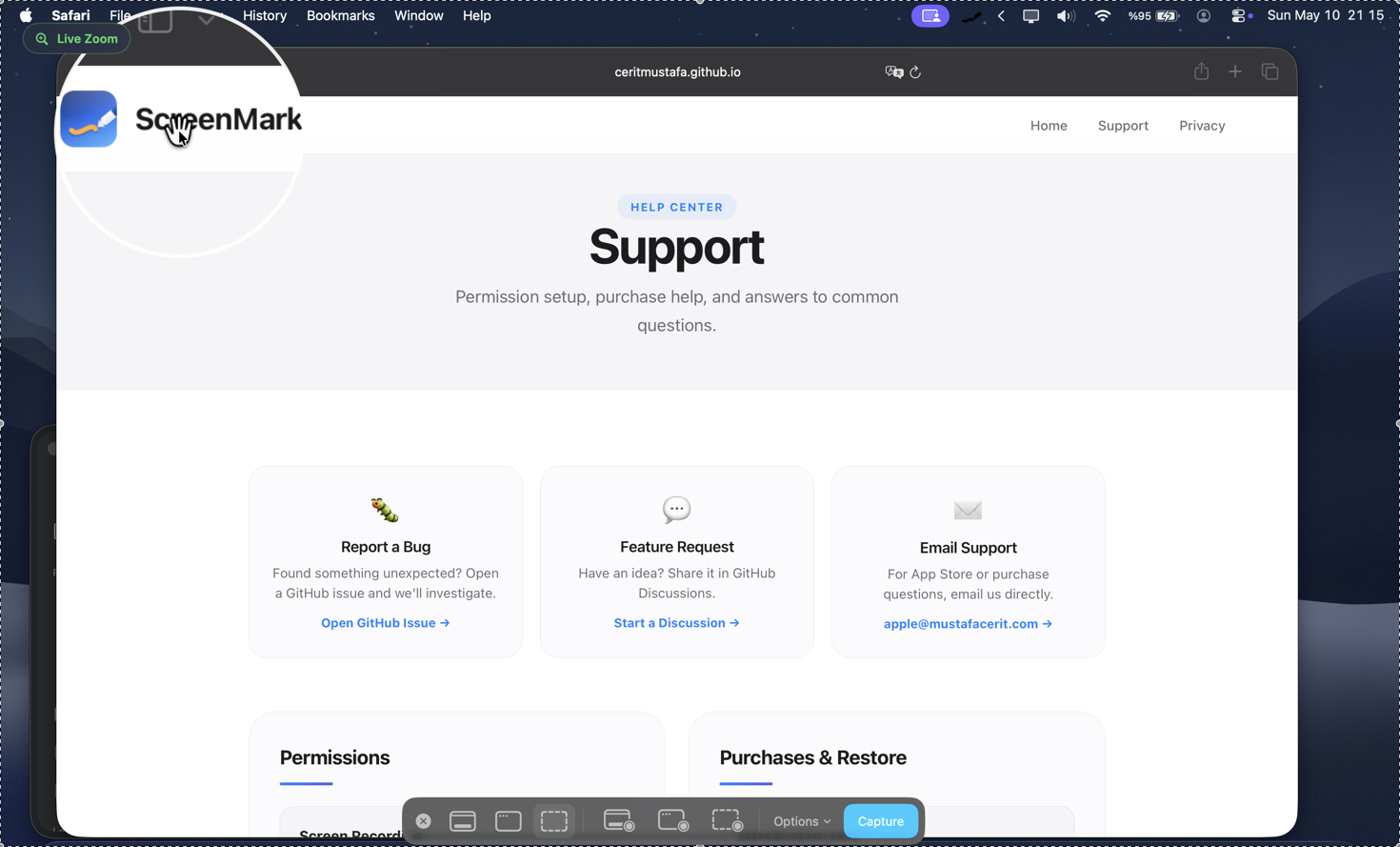Screen dimensions: 1400x847
Task: Open the Wi-Fi menu bar icon
Action: pyautogui.click(x=1103, y=16)
